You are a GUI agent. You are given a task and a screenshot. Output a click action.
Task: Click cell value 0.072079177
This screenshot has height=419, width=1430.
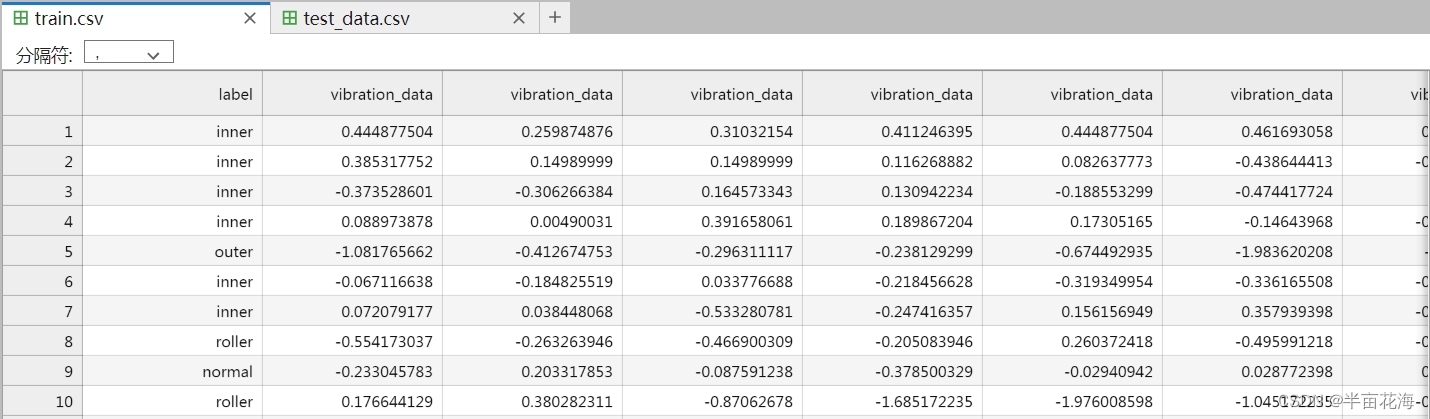(x=352, y=311)
